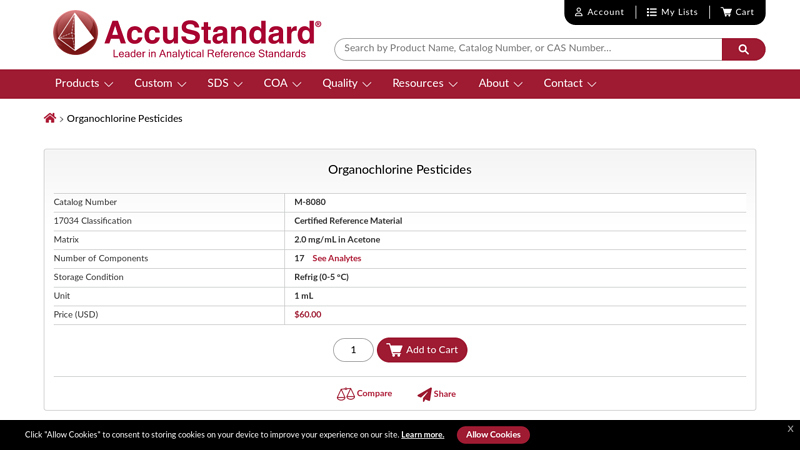Expand the Quality menu

point(346,83)
